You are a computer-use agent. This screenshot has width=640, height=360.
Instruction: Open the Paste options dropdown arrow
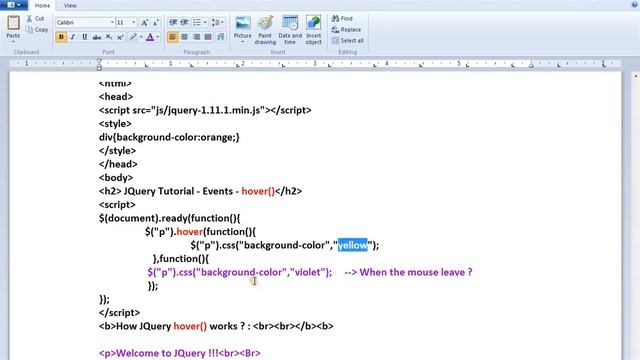[13, 42]
